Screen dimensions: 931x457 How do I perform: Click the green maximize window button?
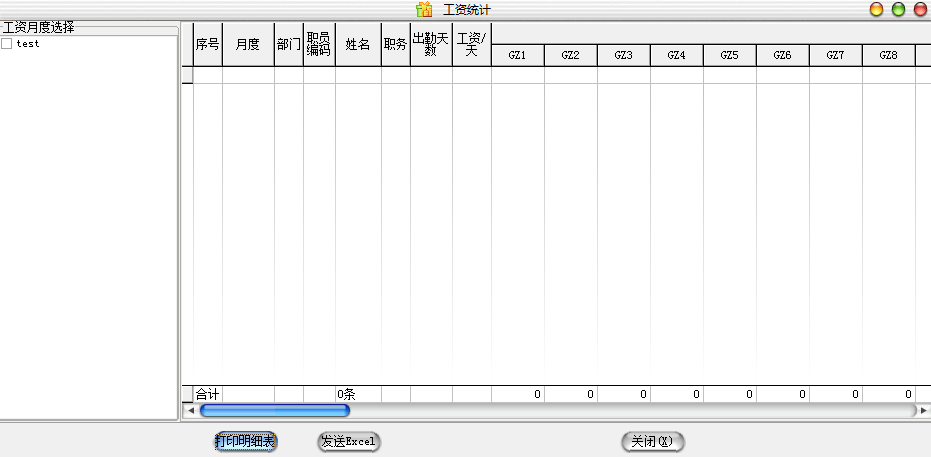click(898, 10)
